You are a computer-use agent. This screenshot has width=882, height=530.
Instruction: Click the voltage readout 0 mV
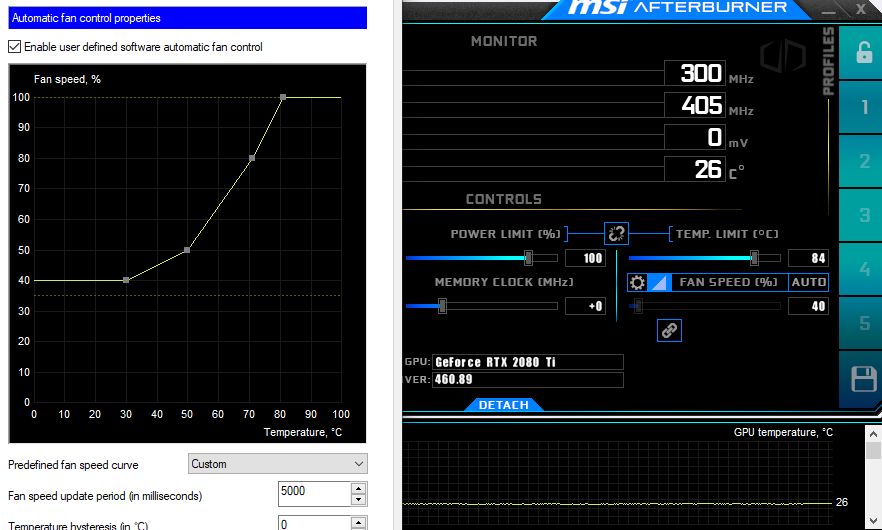pyautogui.click(x=695, y=137)
